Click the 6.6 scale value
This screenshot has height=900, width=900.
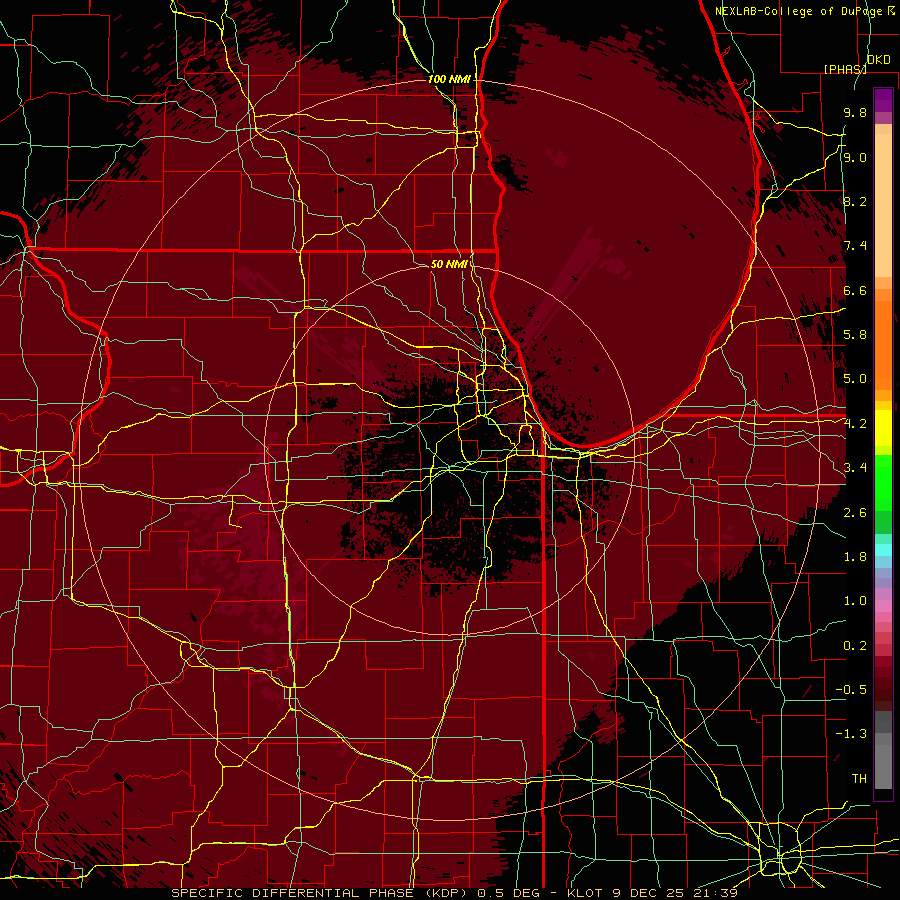[855, 290]
